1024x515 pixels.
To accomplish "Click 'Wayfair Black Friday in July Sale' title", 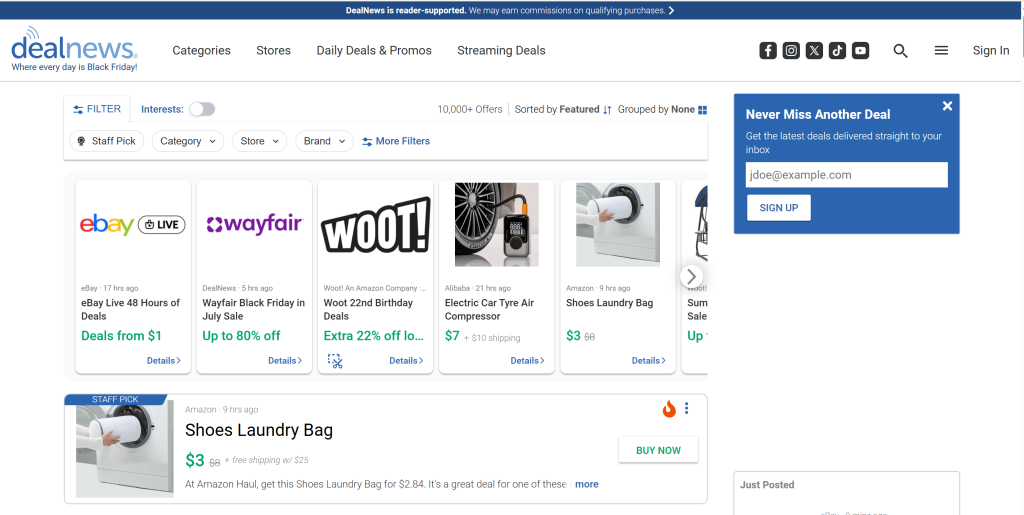I will pyautogui.click(x=253, y=309).
